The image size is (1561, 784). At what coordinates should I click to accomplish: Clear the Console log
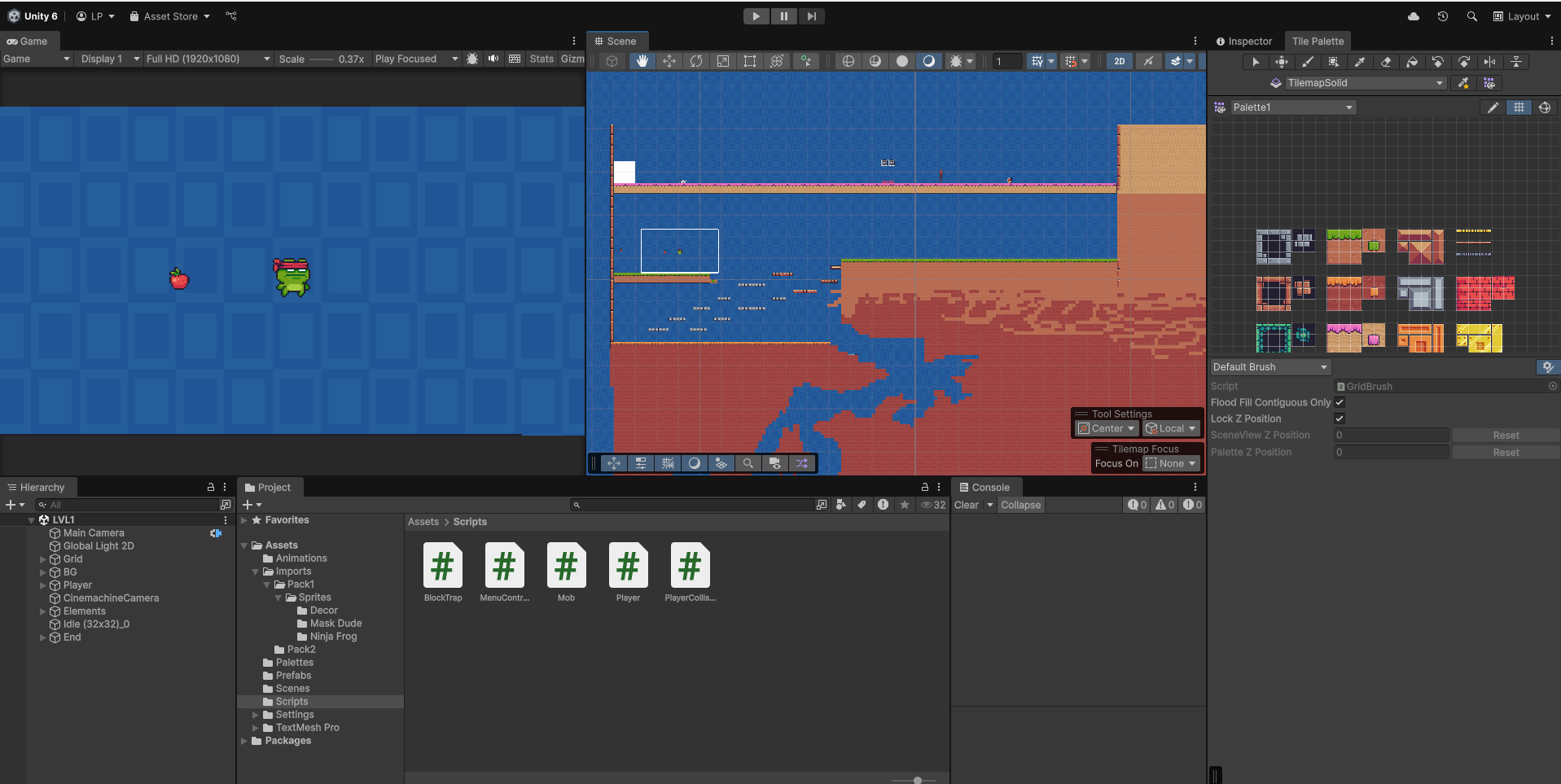click(x=967, y=506)
